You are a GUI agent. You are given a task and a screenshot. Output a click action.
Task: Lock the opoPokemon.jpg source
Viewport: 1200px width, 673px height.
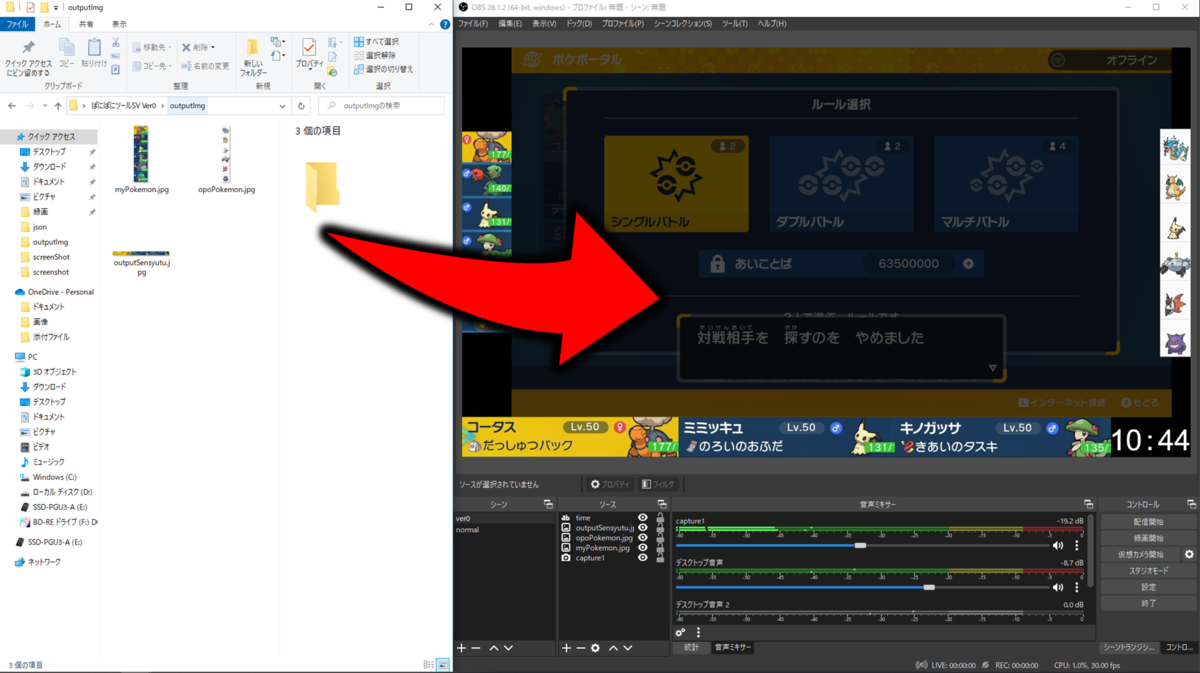click(660, 538)
